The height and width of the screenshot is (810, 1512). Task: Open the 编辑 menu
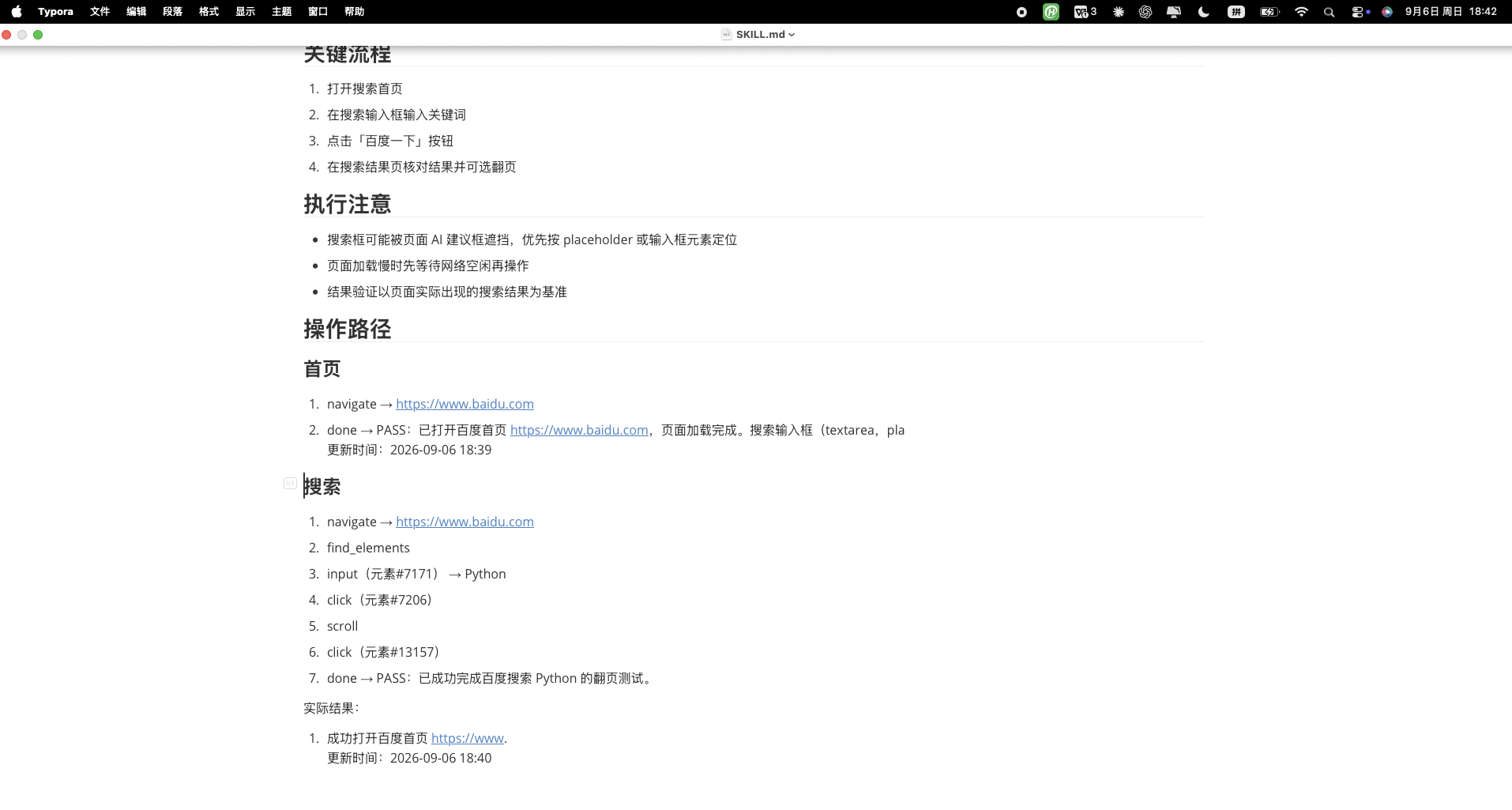(136, 12)
